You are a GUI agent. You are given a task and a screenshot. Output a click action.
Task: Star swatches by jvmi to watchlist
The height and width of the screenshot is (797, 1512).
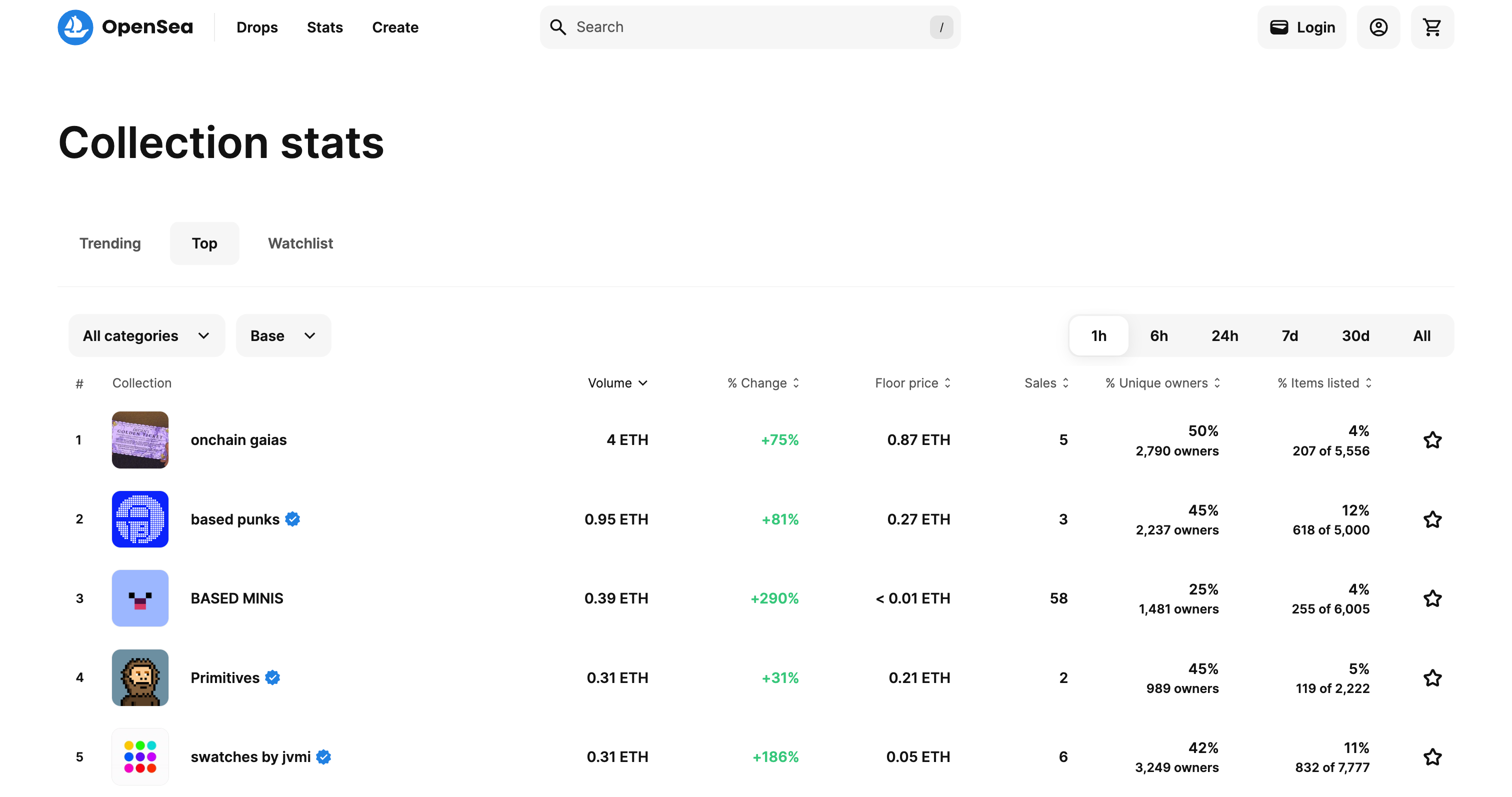[x=1432, y=757]
